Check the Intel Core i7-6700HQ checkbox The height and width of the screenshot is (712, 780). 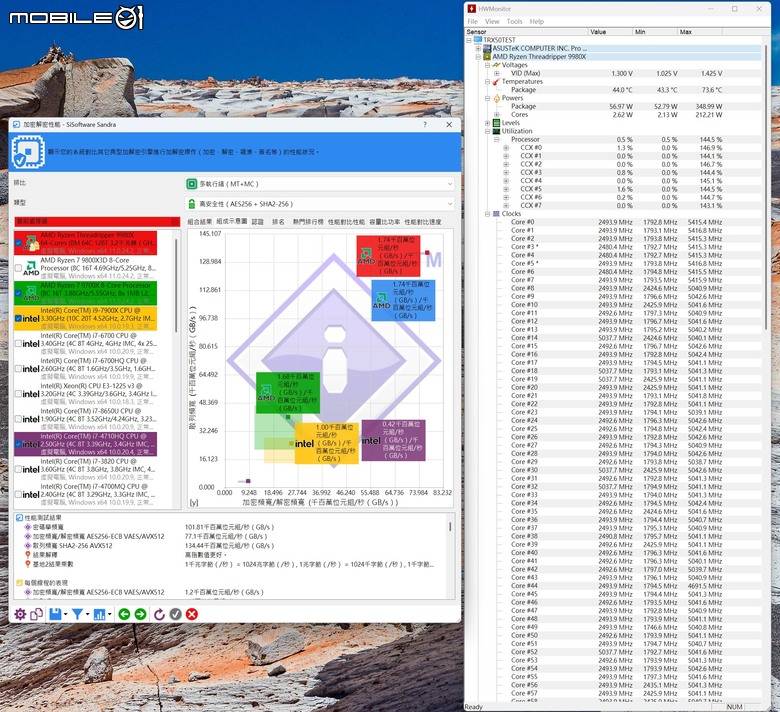18,369
